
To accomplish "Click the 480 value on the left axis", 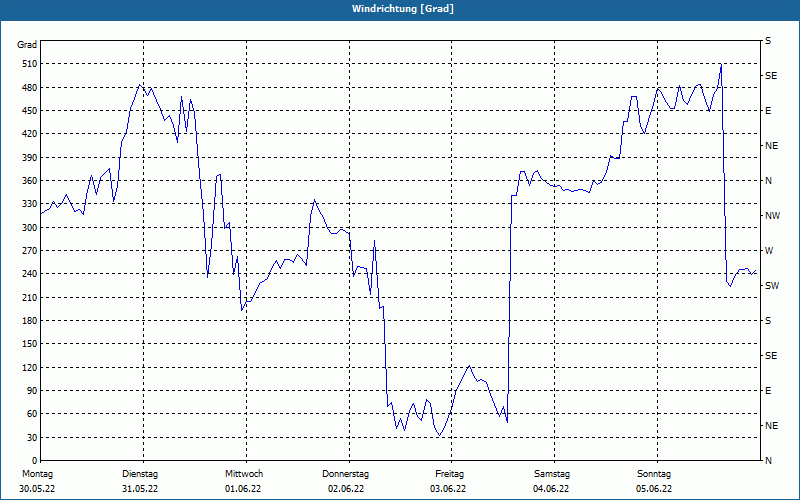I will tap(30, 88).
